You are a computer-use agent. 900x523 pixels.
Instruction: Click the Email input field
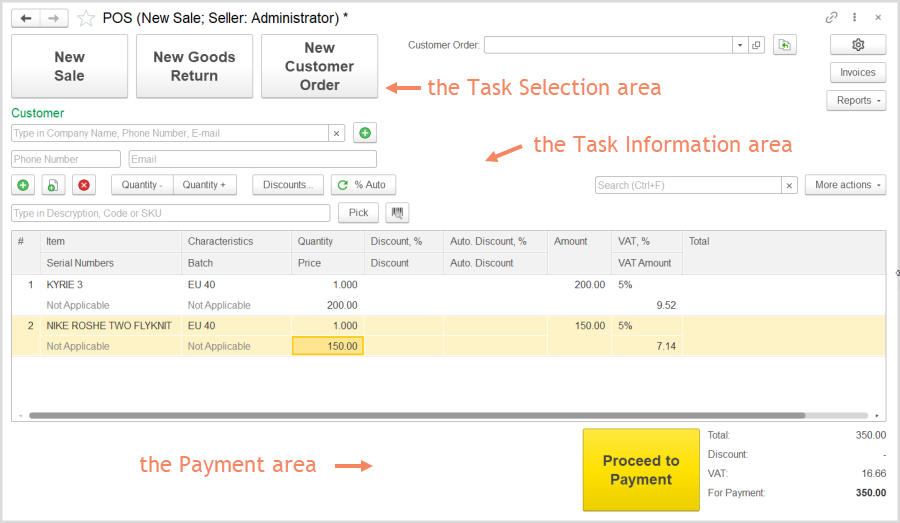(x=253, y=159)
